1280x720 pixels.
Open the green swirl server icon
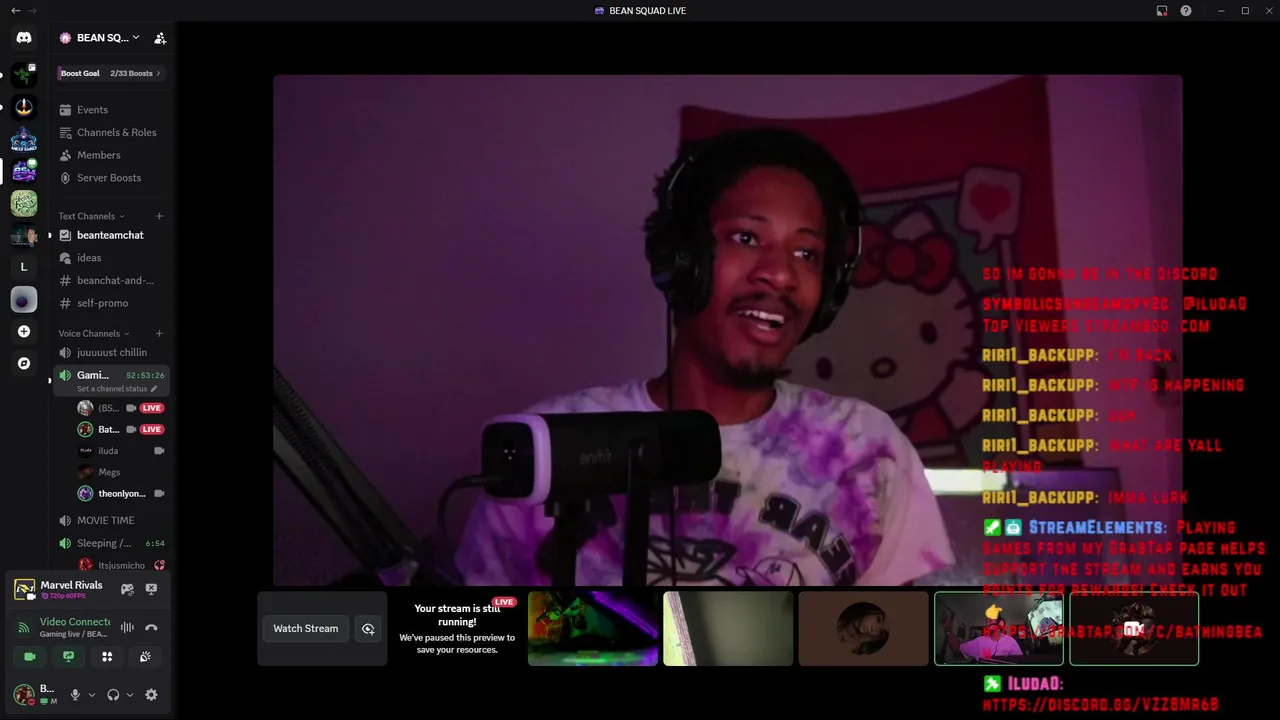click(x=24, y=203)
